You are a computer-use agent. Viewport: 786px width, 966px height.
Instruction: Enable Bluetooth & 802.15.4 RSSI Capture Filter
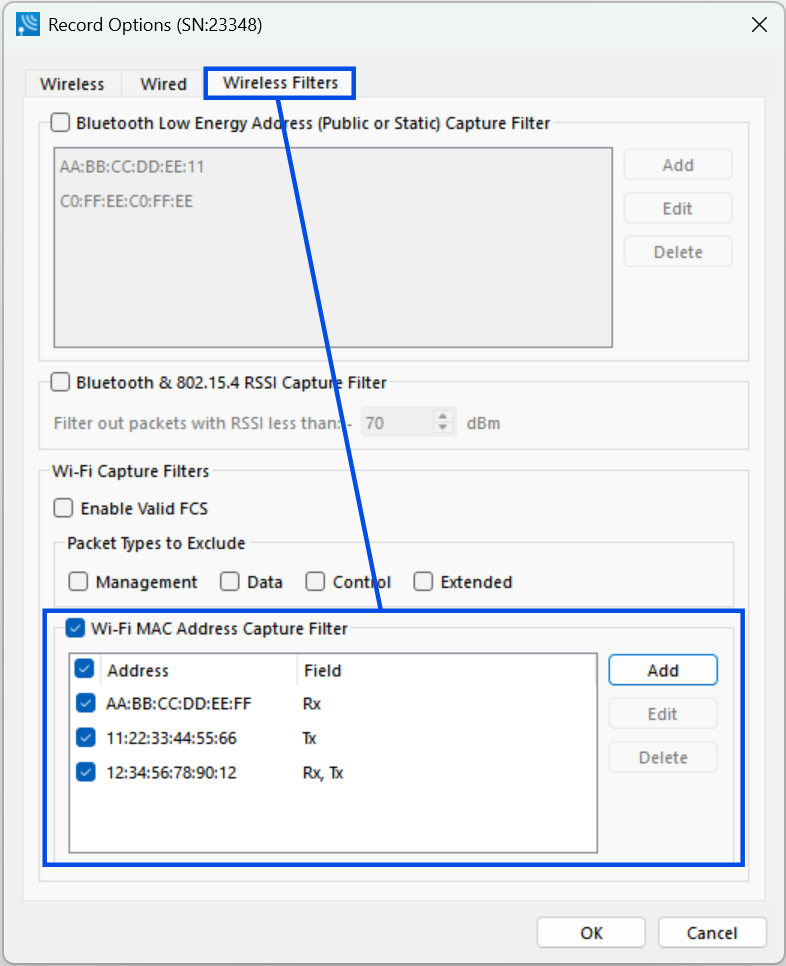pos(60,382)
